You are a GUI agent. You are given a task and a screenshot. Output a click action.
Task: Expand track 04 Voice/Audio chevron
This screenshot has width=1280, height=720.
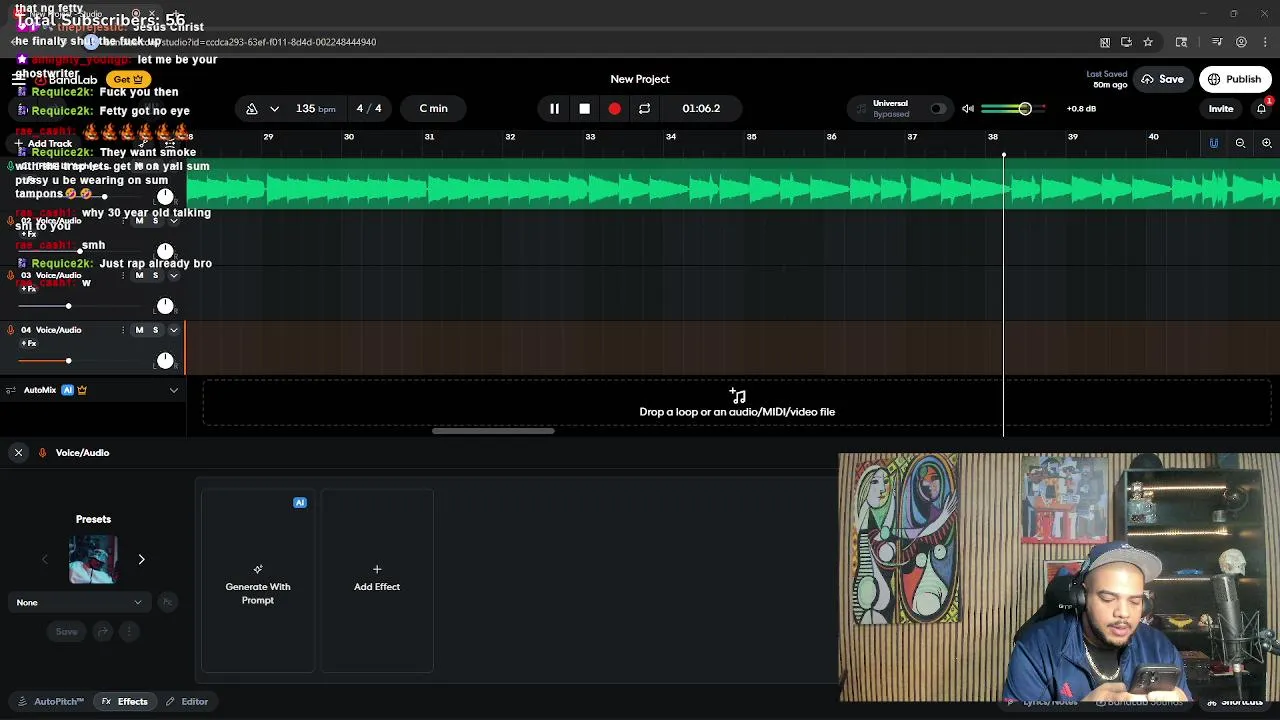tap(173, 330)
